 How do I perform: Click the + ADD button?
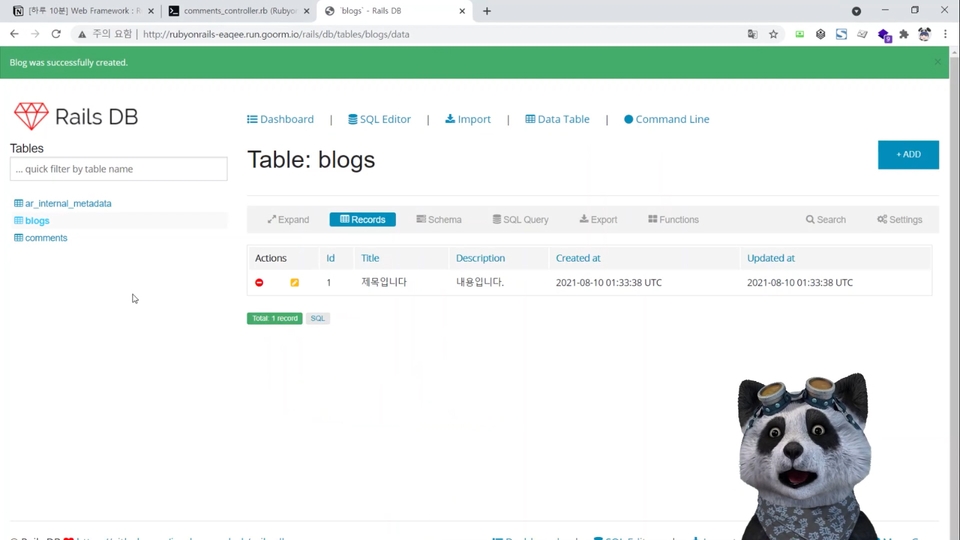pos(908,154)
